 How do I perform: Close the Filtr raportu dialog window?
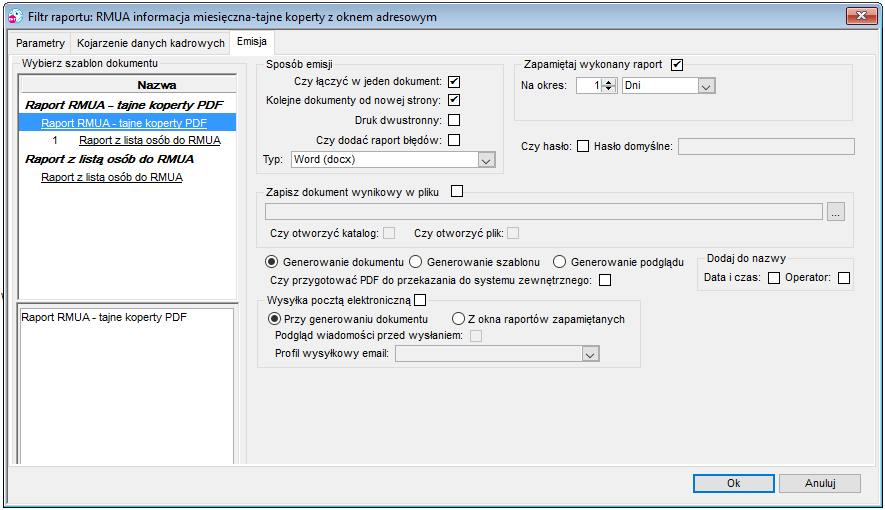[x=861, y=16]
